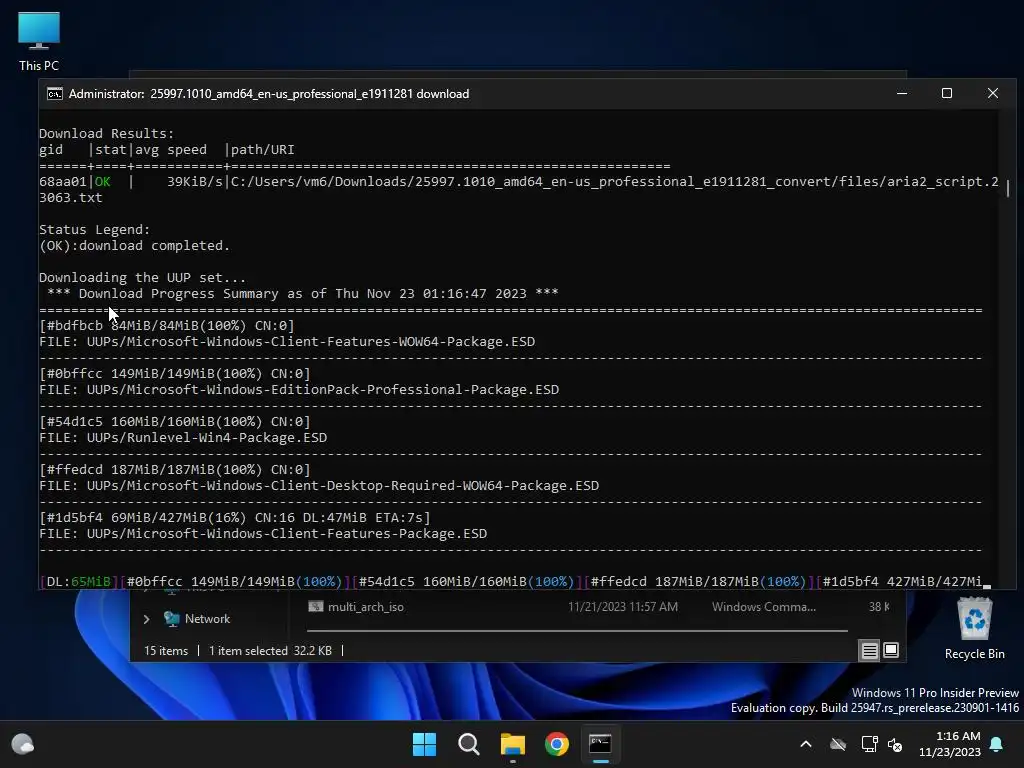Open the network status tray icon
1024x768 pixels.
(x=869, y=744)
